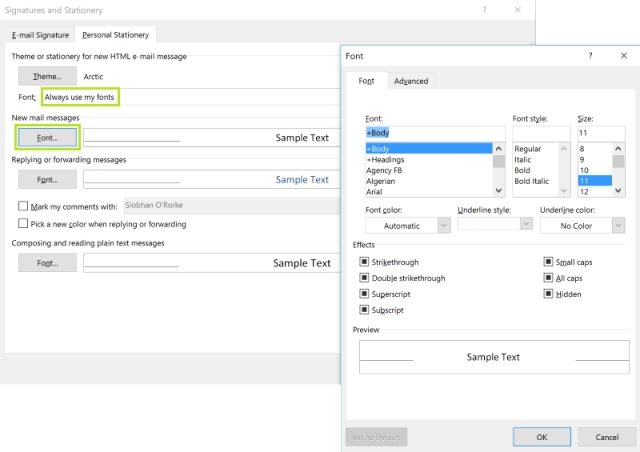Screen dimensions: 640x452
Task: Open the E-mail Signature tab
Action: pyautogui.click(x=41, y=35)
